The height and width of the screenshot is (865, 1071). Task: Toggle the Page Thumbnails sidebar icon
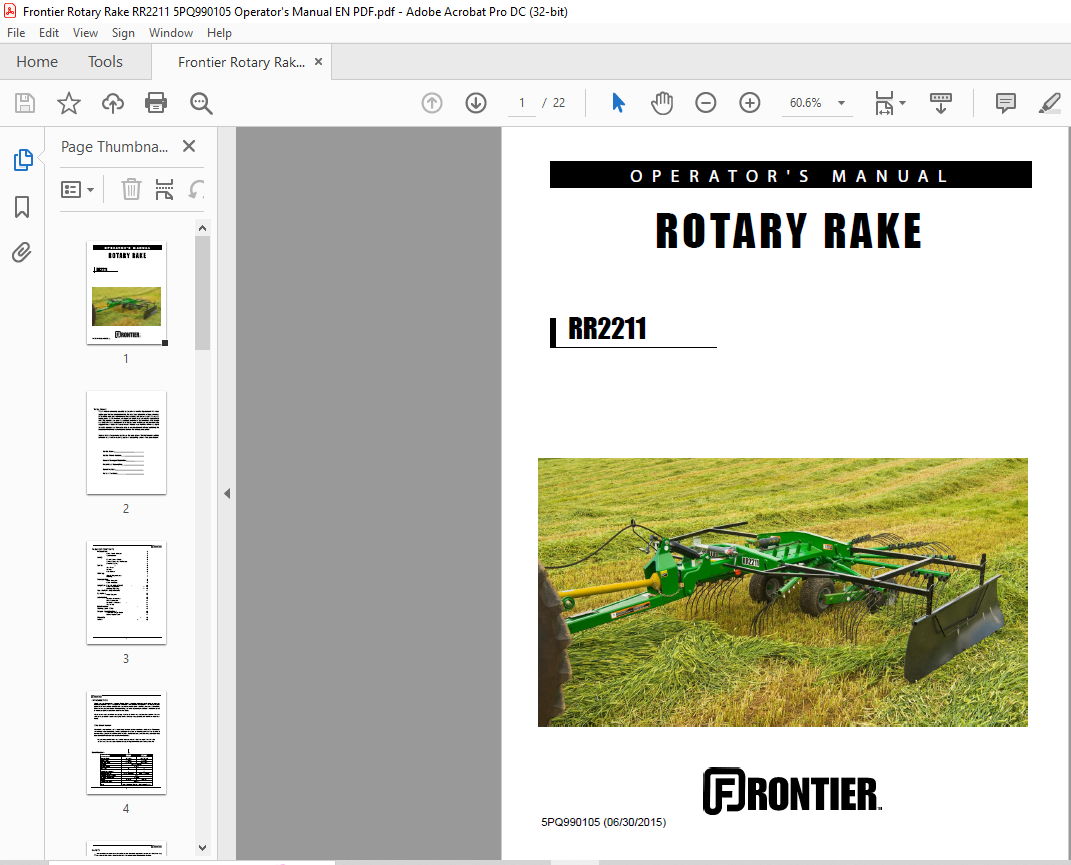[23, 160]
